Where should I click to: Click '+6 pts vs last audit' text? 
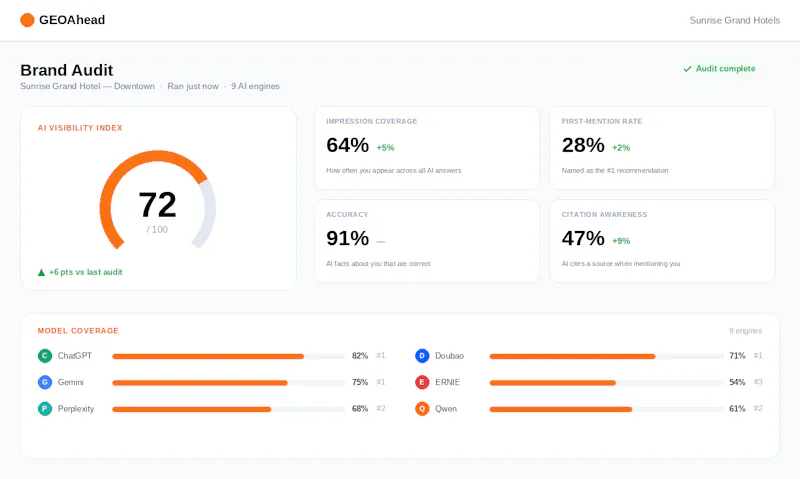(x=86, y=272)
